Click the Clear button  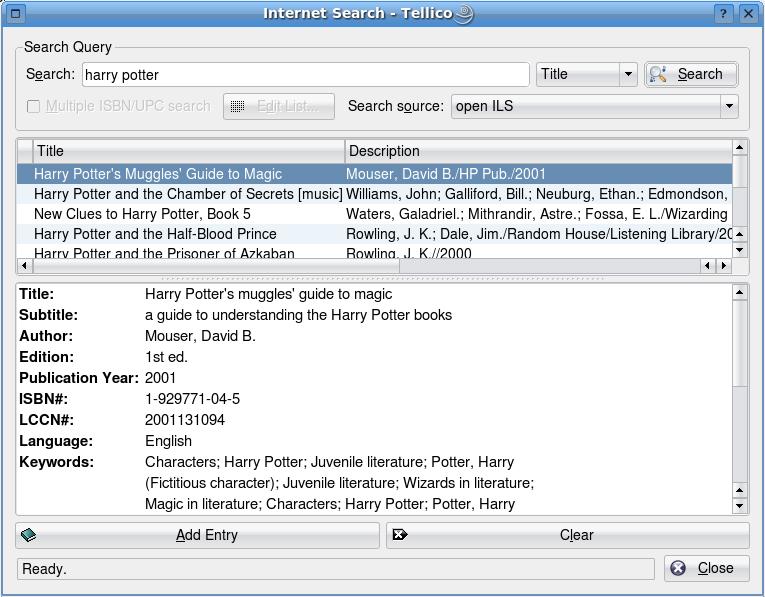click(x=567, y=535)
